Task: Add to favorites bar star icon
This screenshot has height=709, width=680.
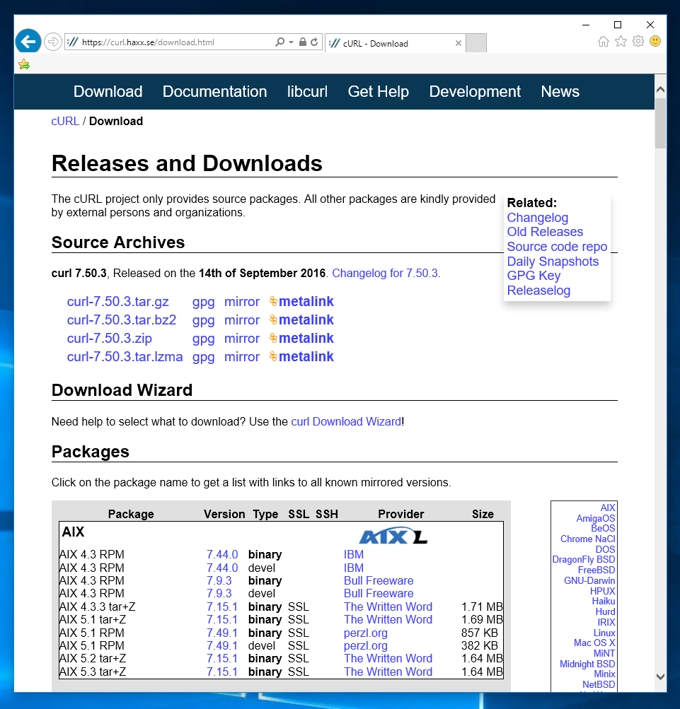Action: (x=24, y=65)
